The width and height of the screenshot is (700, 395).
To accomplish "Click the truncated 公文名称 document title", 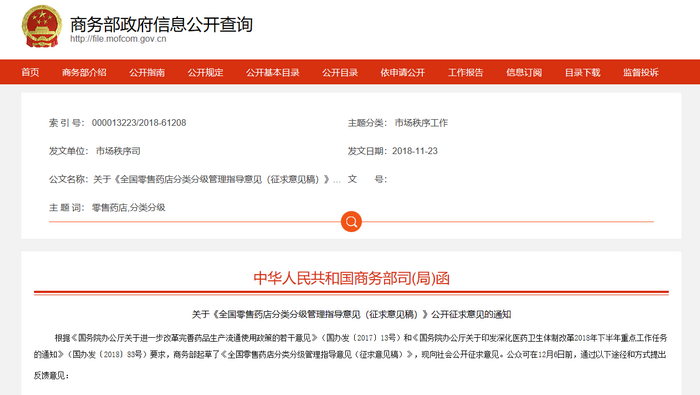I will [217, 179].
